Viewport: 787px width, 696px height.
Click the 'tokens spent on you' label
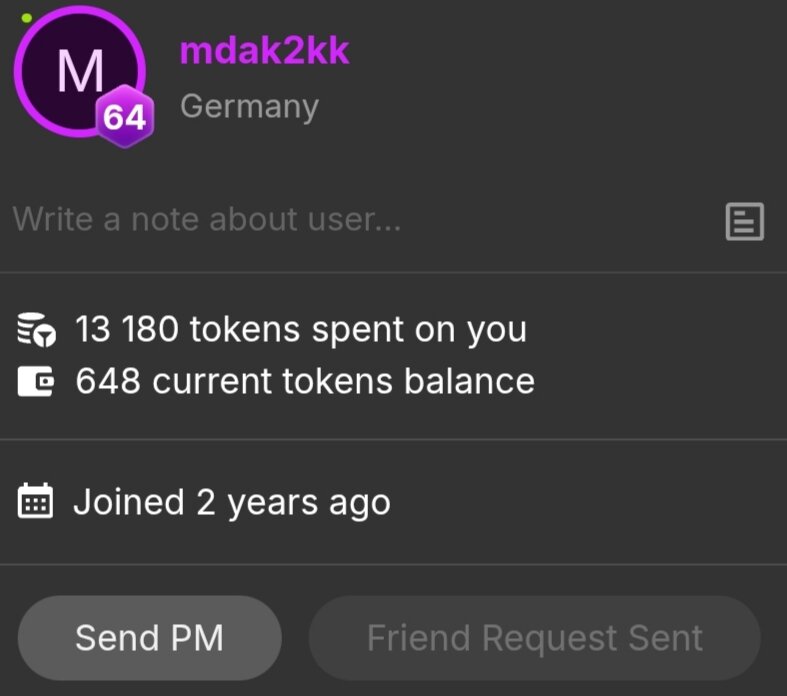(x=358, y=329)
